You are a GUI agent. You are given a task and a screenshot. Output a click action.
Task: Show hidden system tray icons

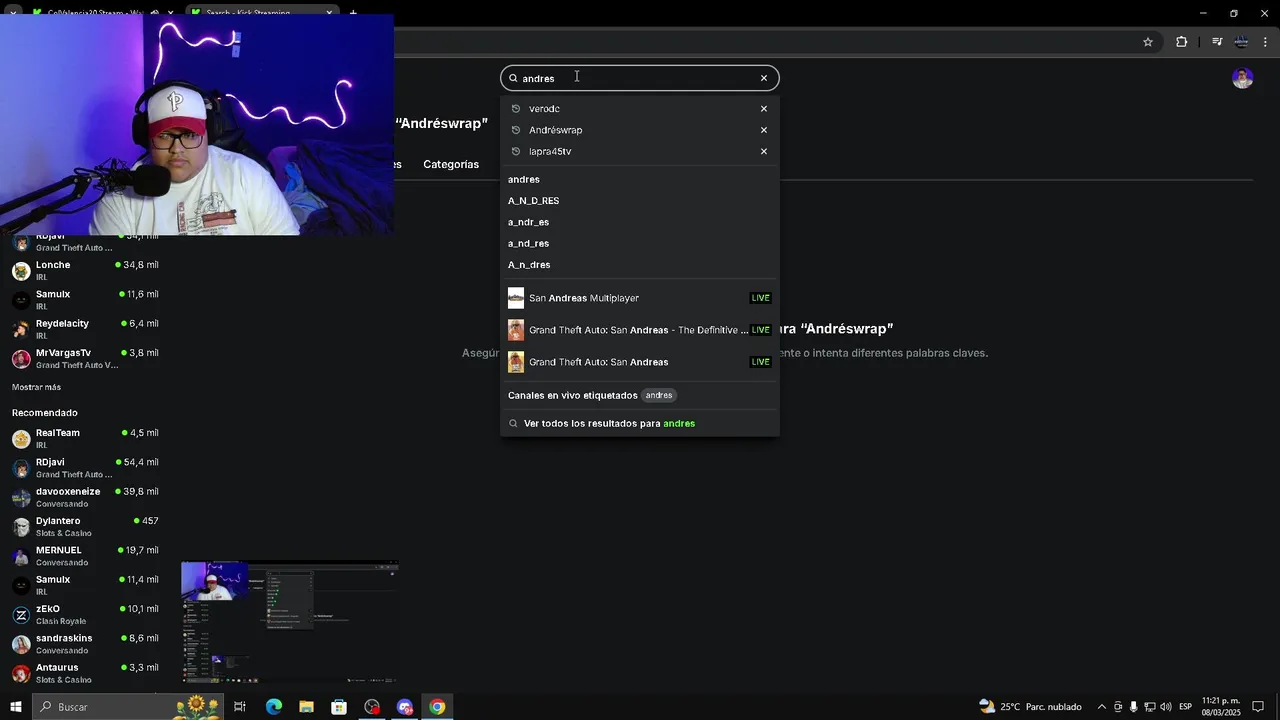(x=1102, y=707)
